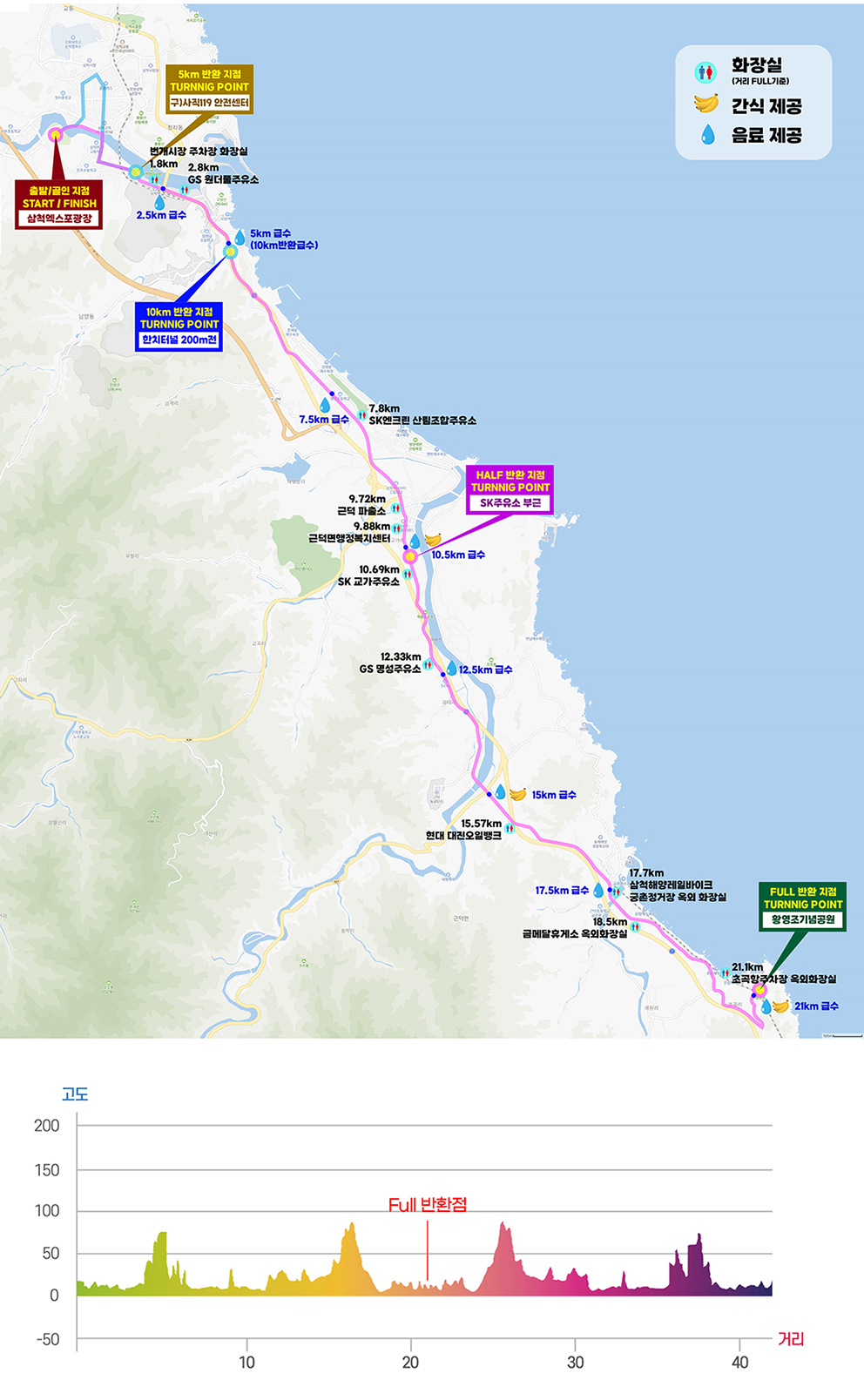This screenshot has width=864, height=1400.
Task: Click the restroom icon at 금메달휴게소
Action: pos(635,927)
